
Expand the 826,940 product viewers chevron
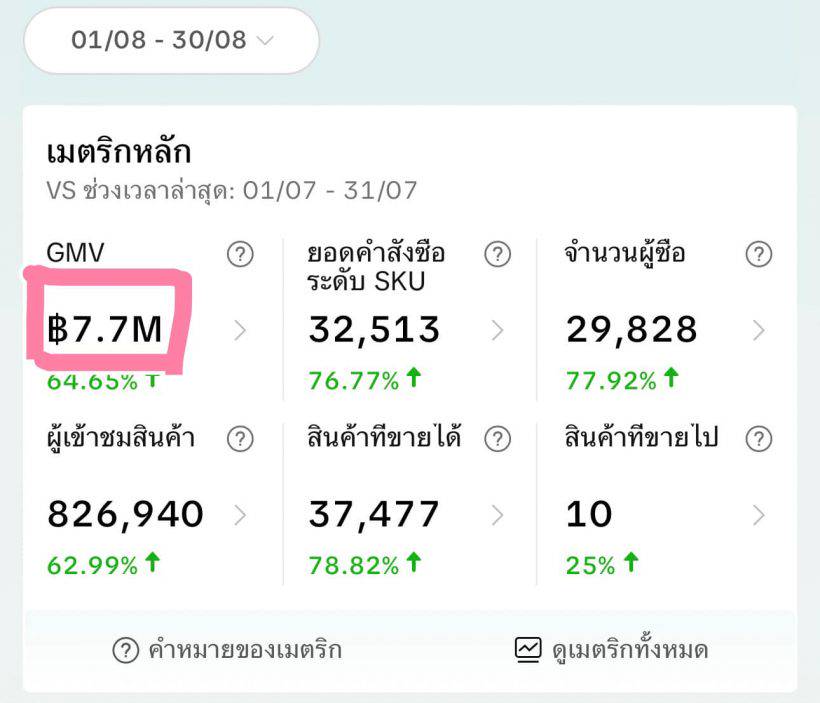tap(240, 515)
